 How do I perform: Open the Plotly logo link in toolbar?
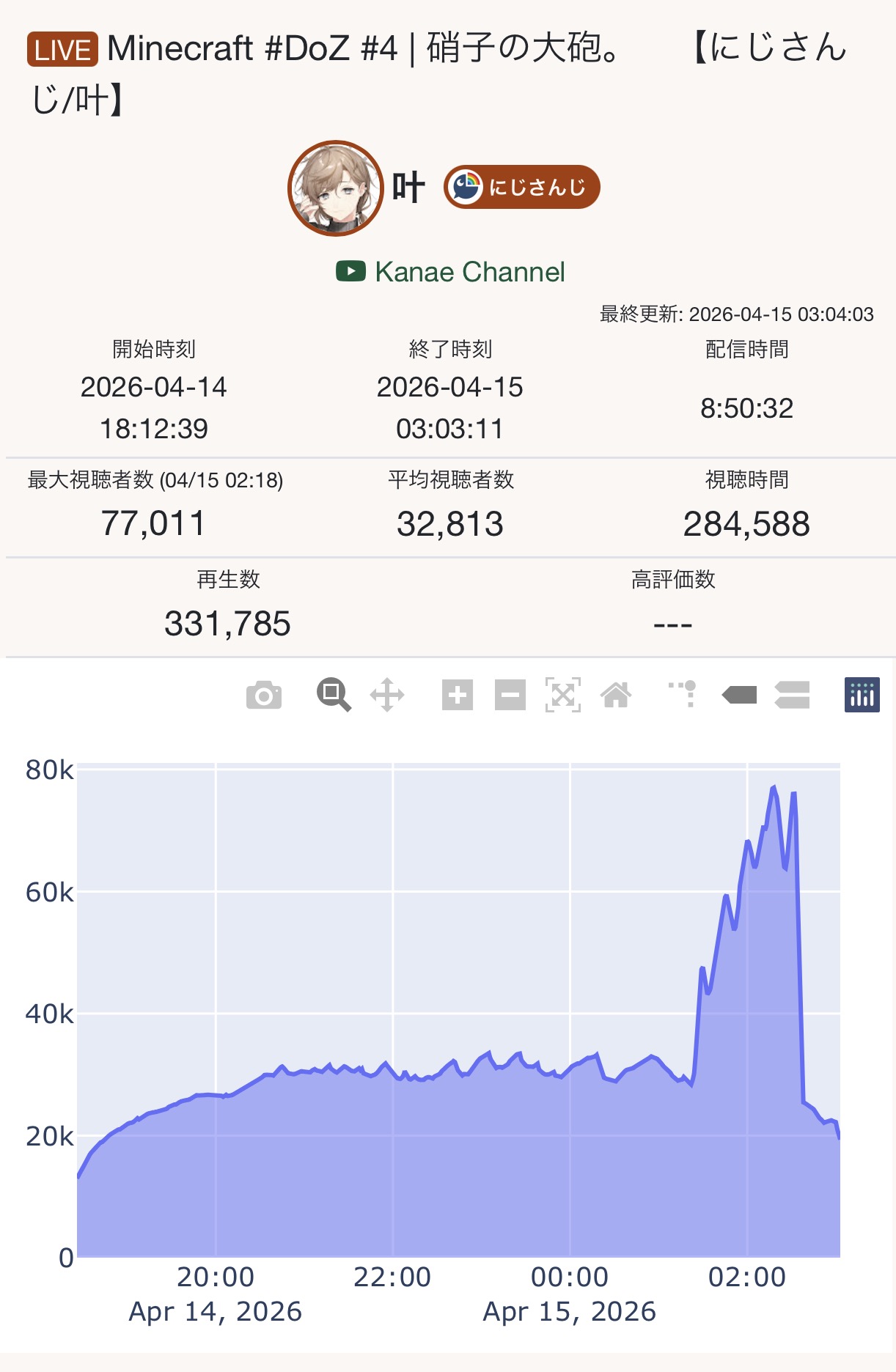click(x=862, y=695)
